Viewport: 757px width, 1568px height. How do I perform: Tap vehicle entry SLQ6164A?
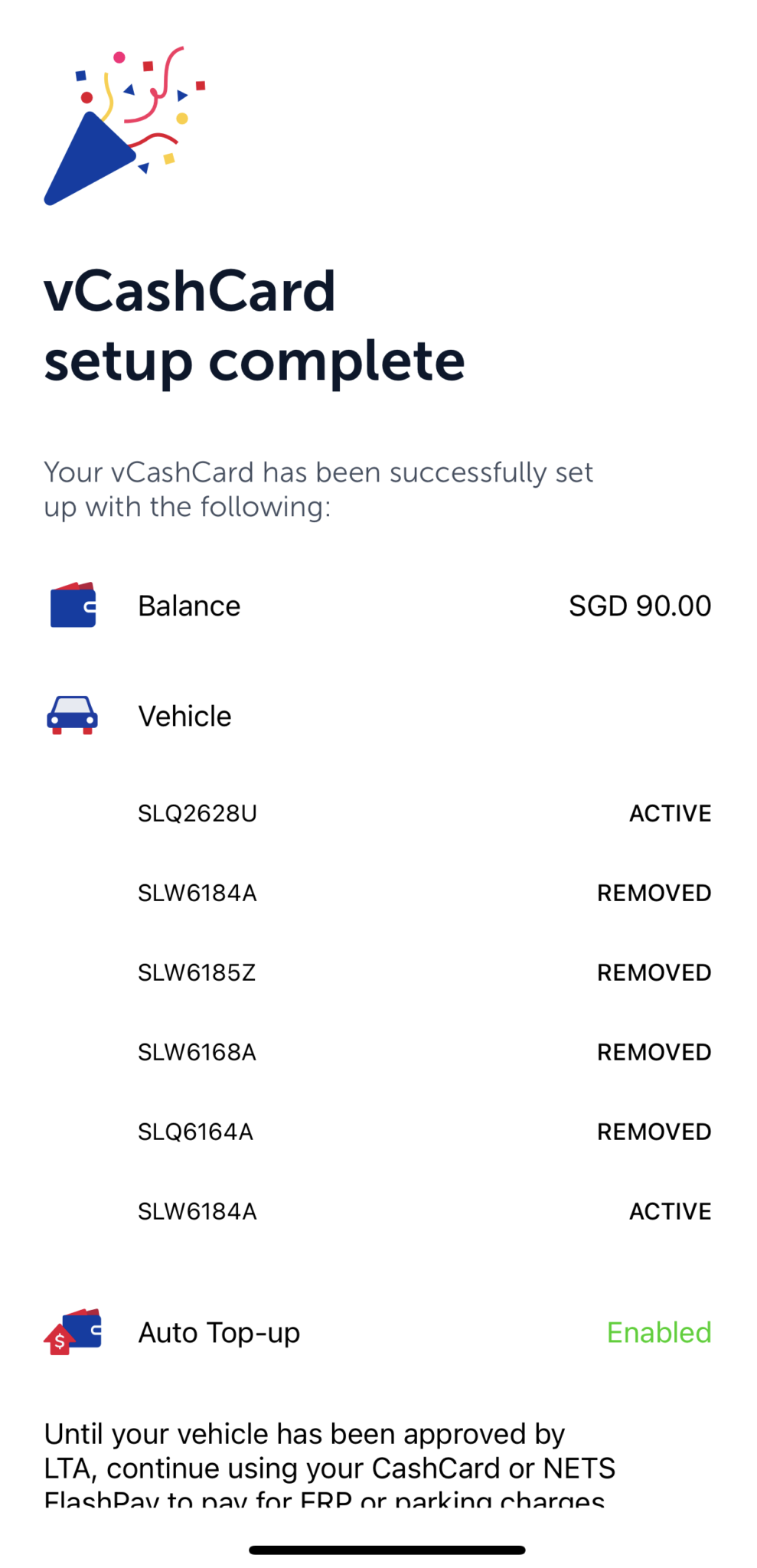(195, 1131)
